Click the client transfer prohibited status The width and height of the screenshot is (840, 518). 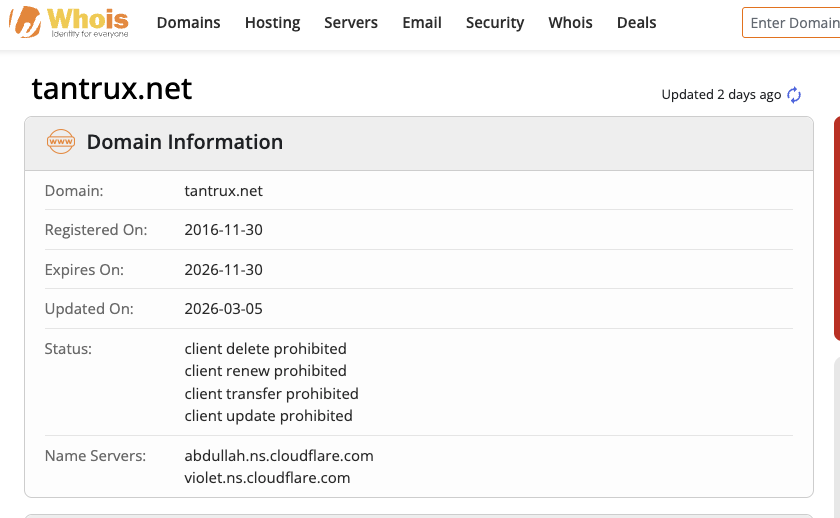coord(271,394)
